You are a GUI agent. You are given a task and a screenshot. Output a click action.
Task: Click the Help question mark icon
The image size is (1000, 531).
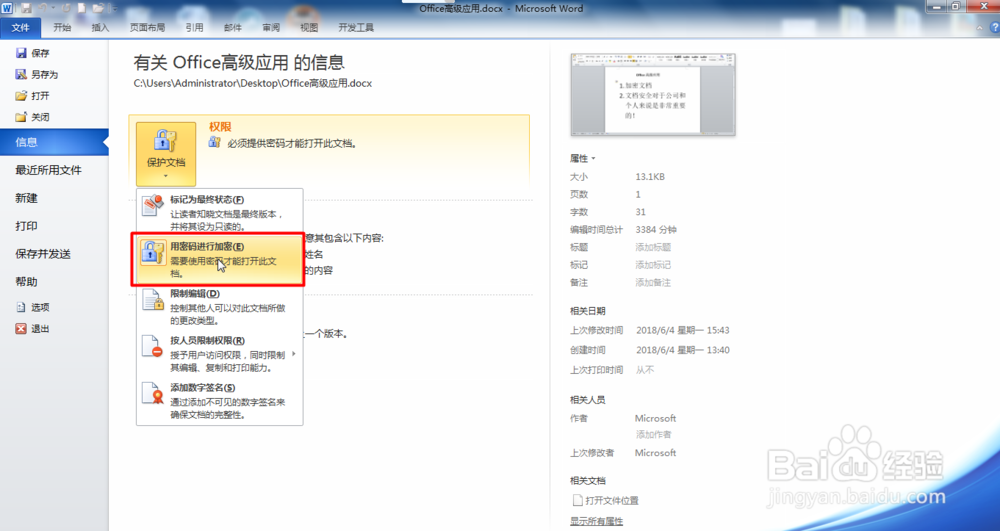pyautogui.click(x=994, y=27)
